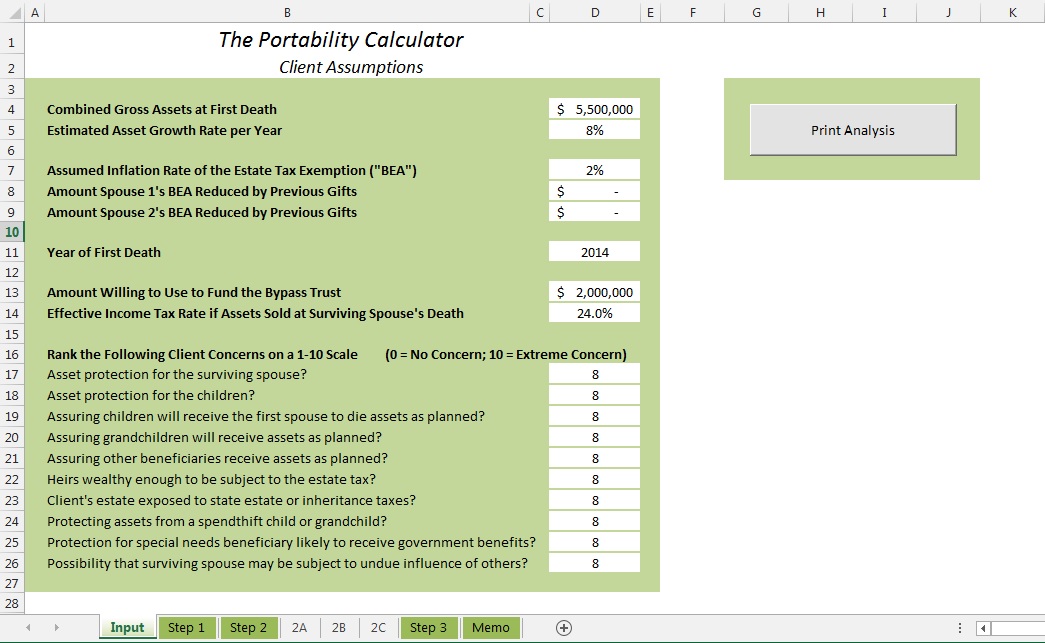Click the 8% asset growth rate cell
Image resolution: width=1045 pixels, height=643 pixels.
click(x=594, y=130)
